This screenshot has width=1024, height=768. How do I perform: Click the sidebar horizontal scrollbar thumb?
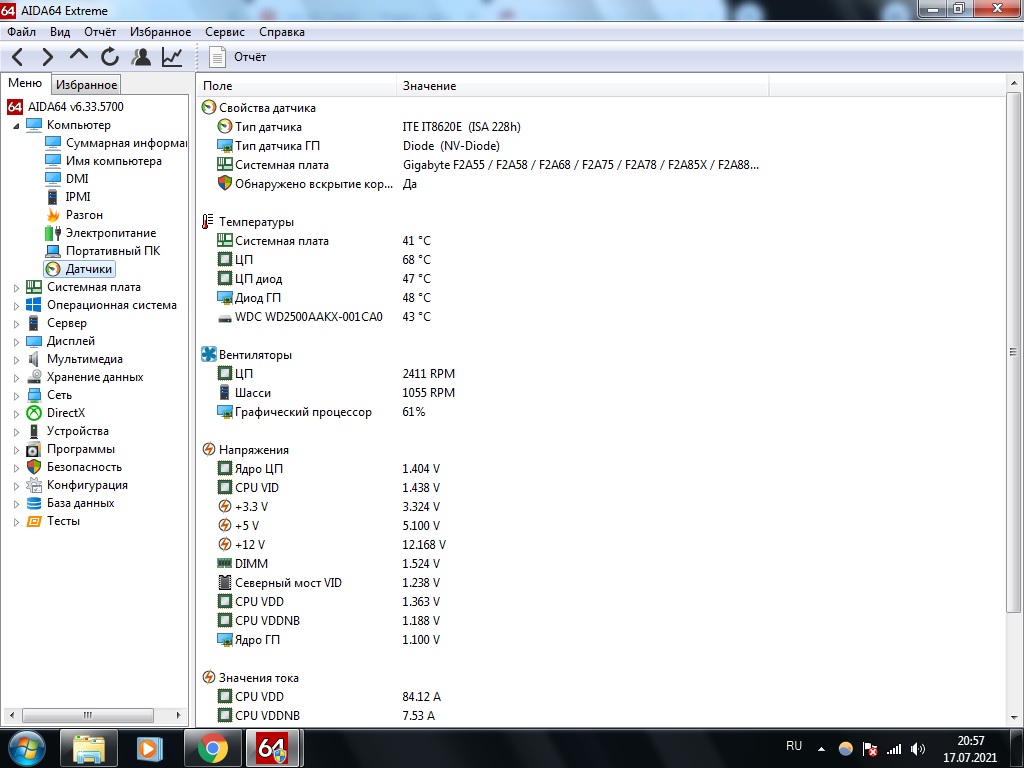tap(88, 715)
